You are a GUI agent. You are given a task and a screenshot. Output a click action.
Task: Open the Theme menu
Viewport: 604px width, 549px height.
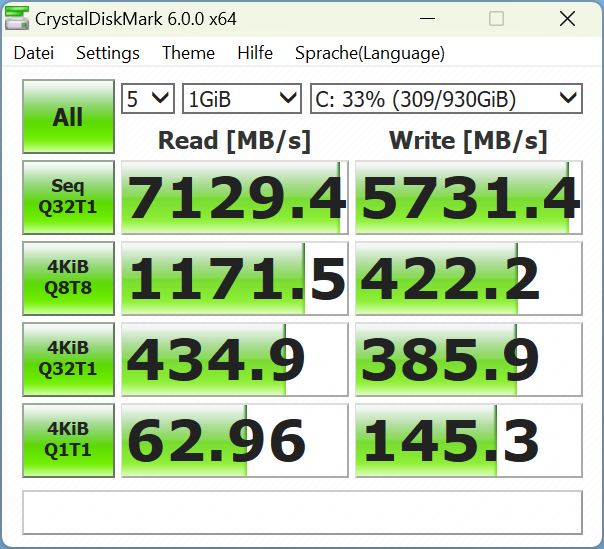tap(188, 53)
